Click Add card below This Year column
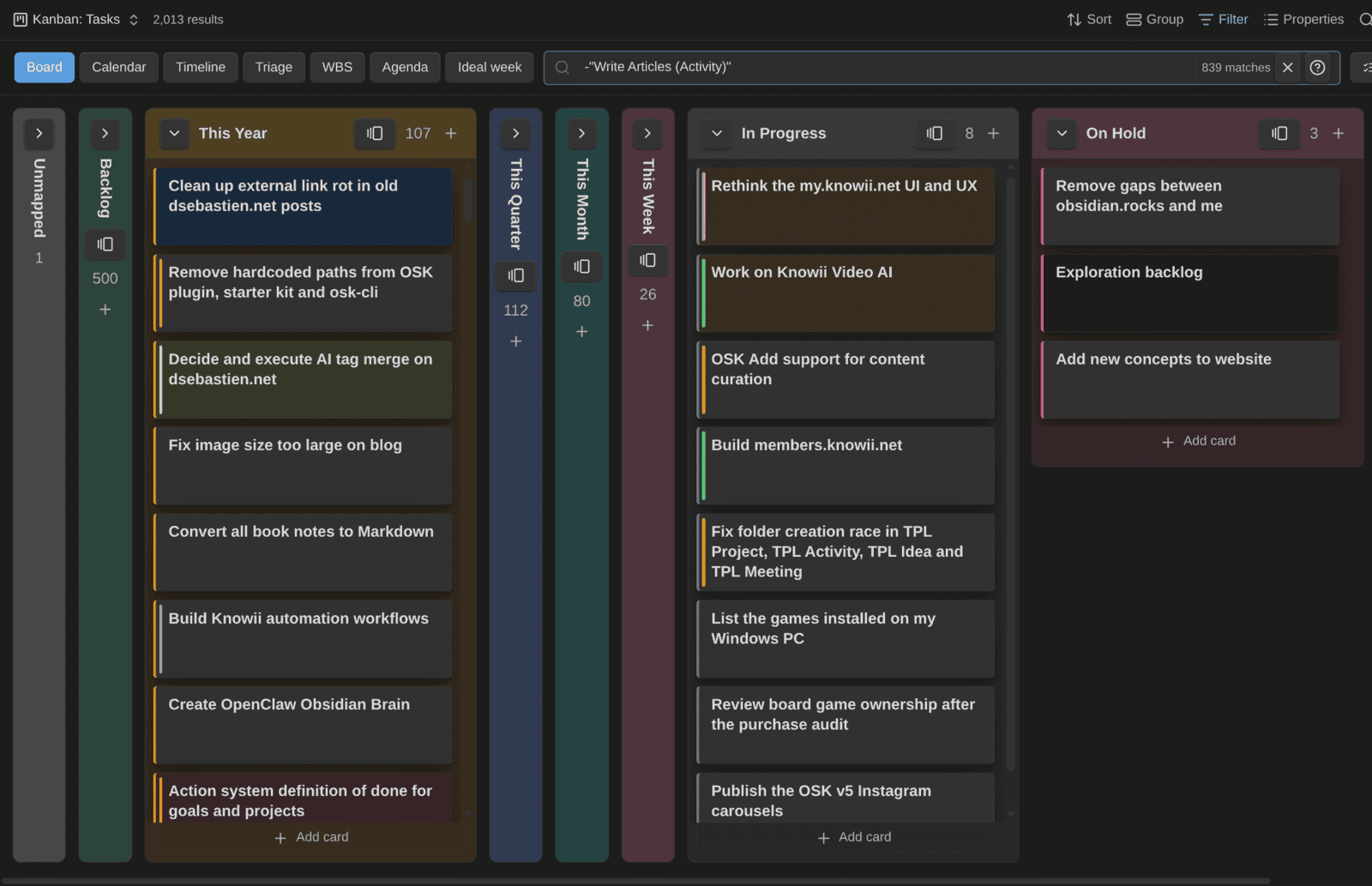The image size is (1372, 886). tap(311, 837)
